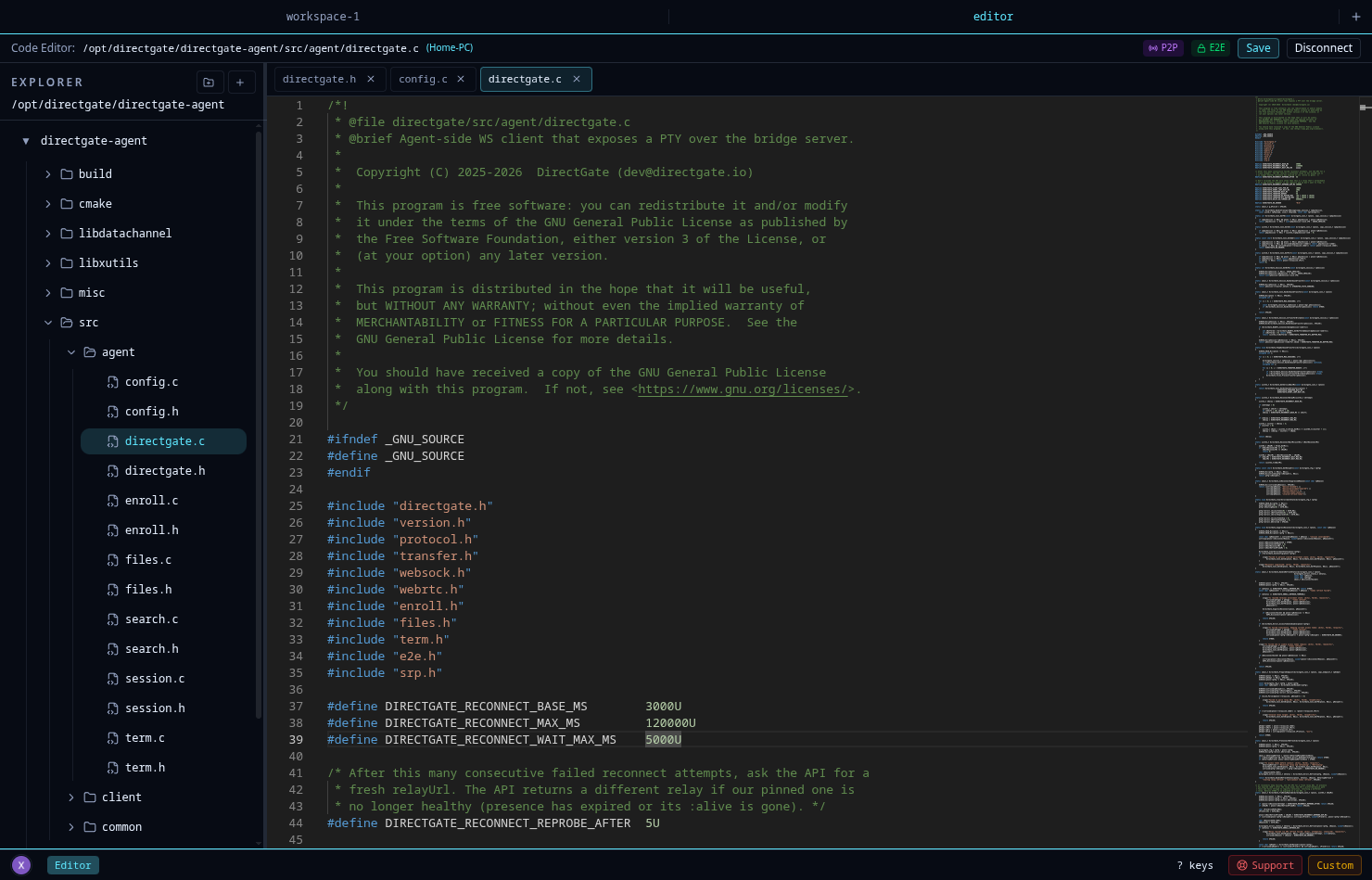Close the directgate.h tab
Screen dimensions: 1372x880
371,79
